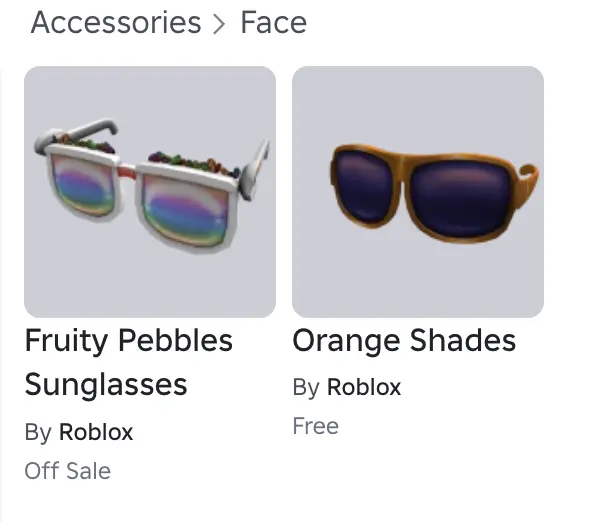The image size is (604, 522).
Task: Open the Accessories breadcrumb link
Action: point(115,23)
